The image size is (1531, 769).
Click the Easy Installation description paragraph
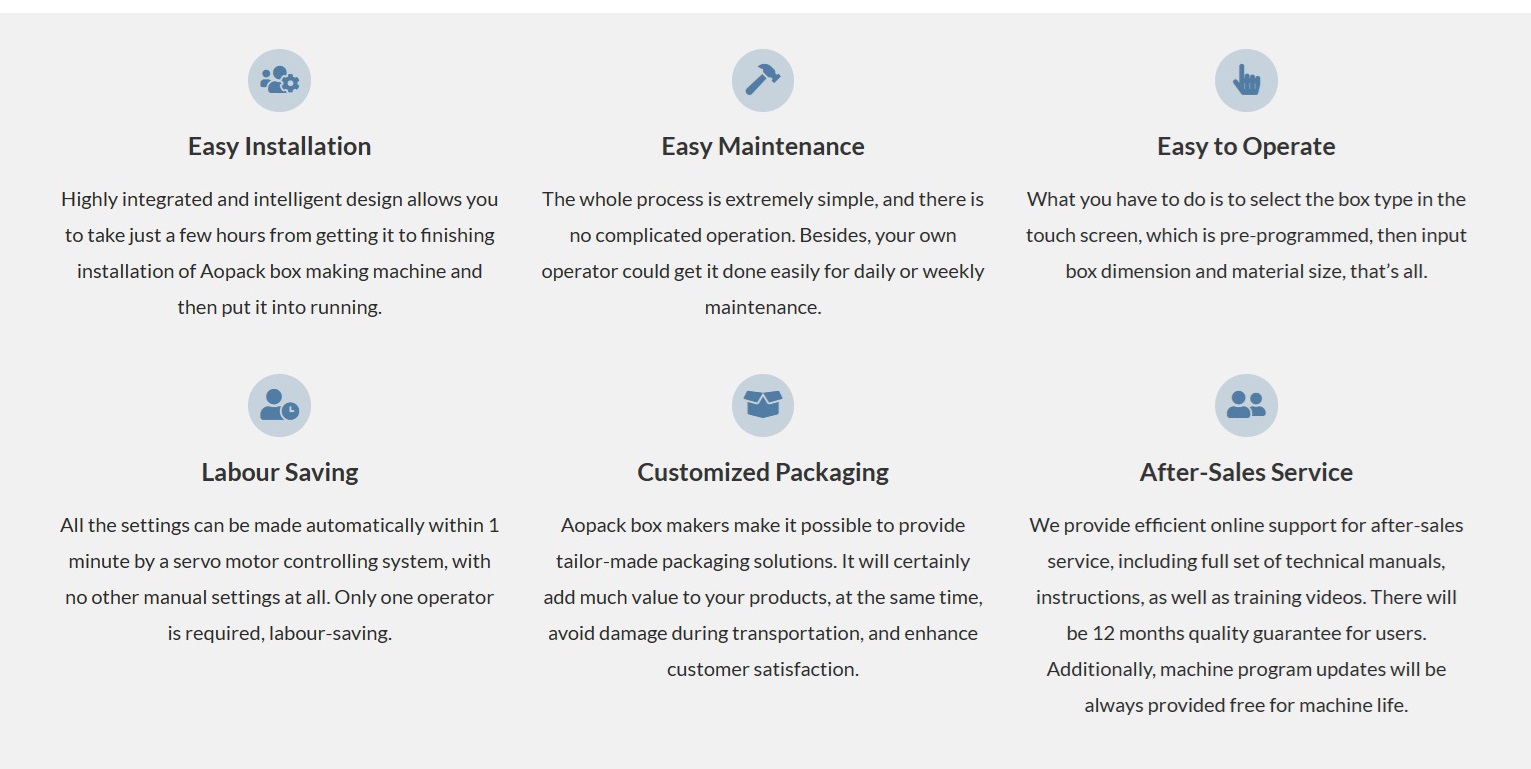click(279, 253)
